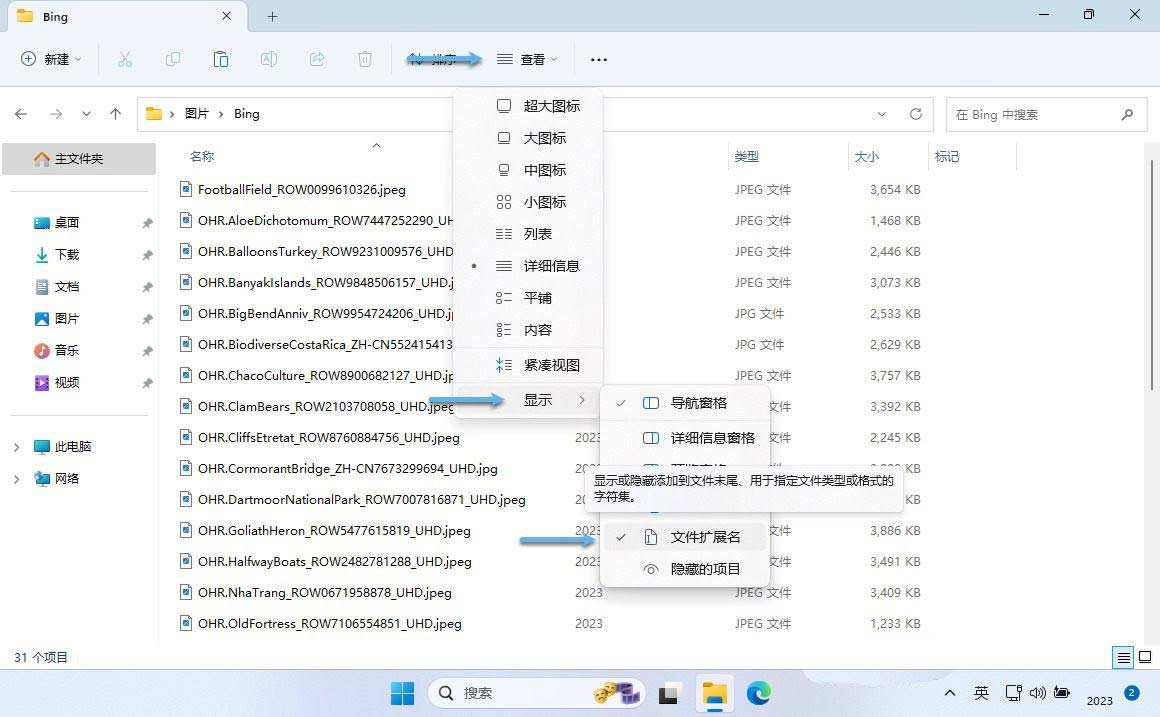Click the Copy icon in the toolbar

click(x=173, y=59)
